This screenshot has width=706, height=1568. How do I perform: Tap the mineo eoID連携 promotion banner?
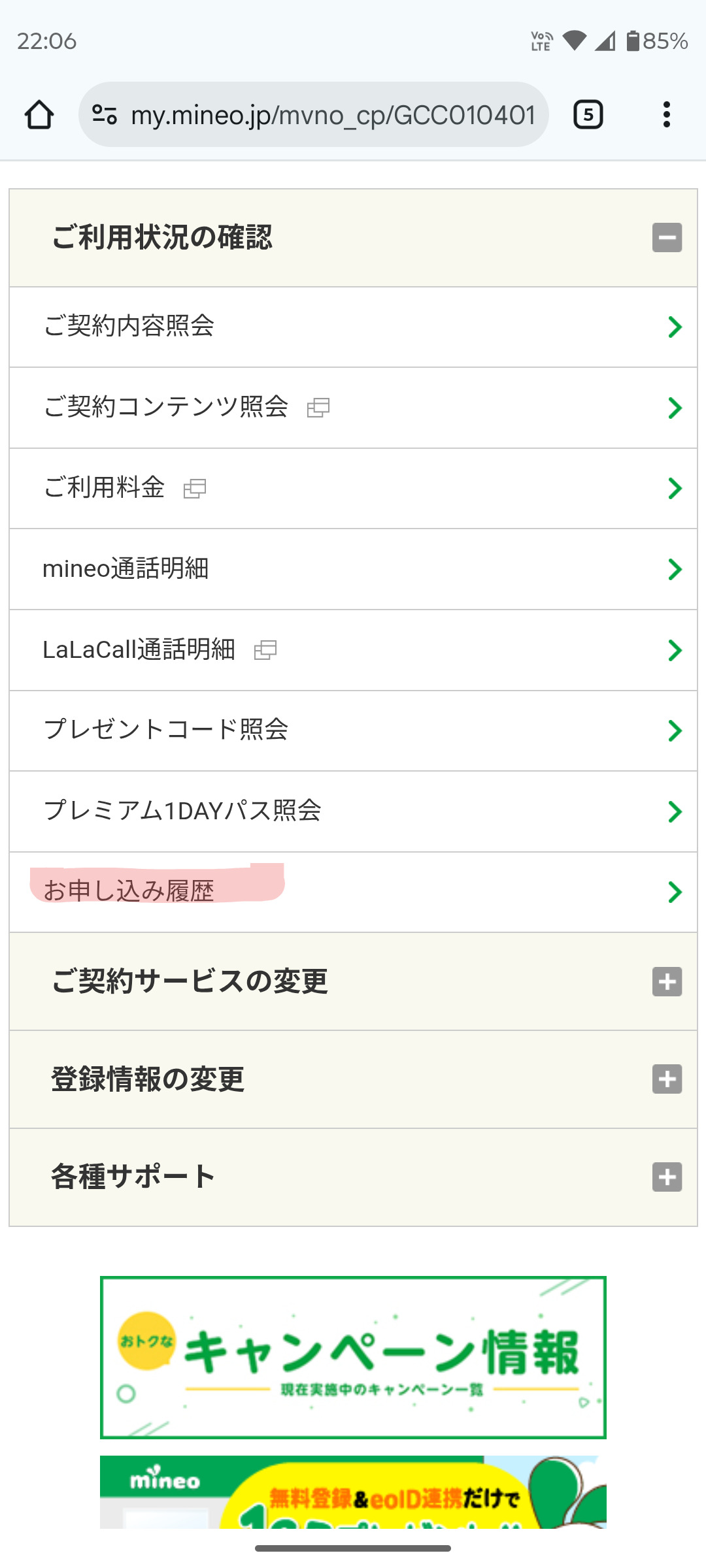pyautogui.click(x=353, y=1493)
